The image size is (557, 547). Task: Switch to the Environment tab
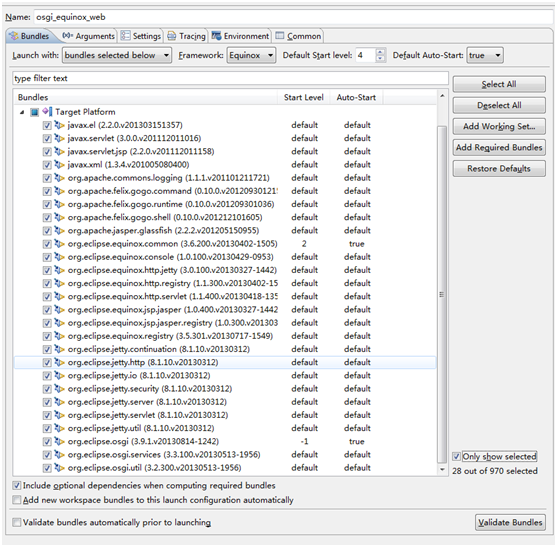click(240, 36)
